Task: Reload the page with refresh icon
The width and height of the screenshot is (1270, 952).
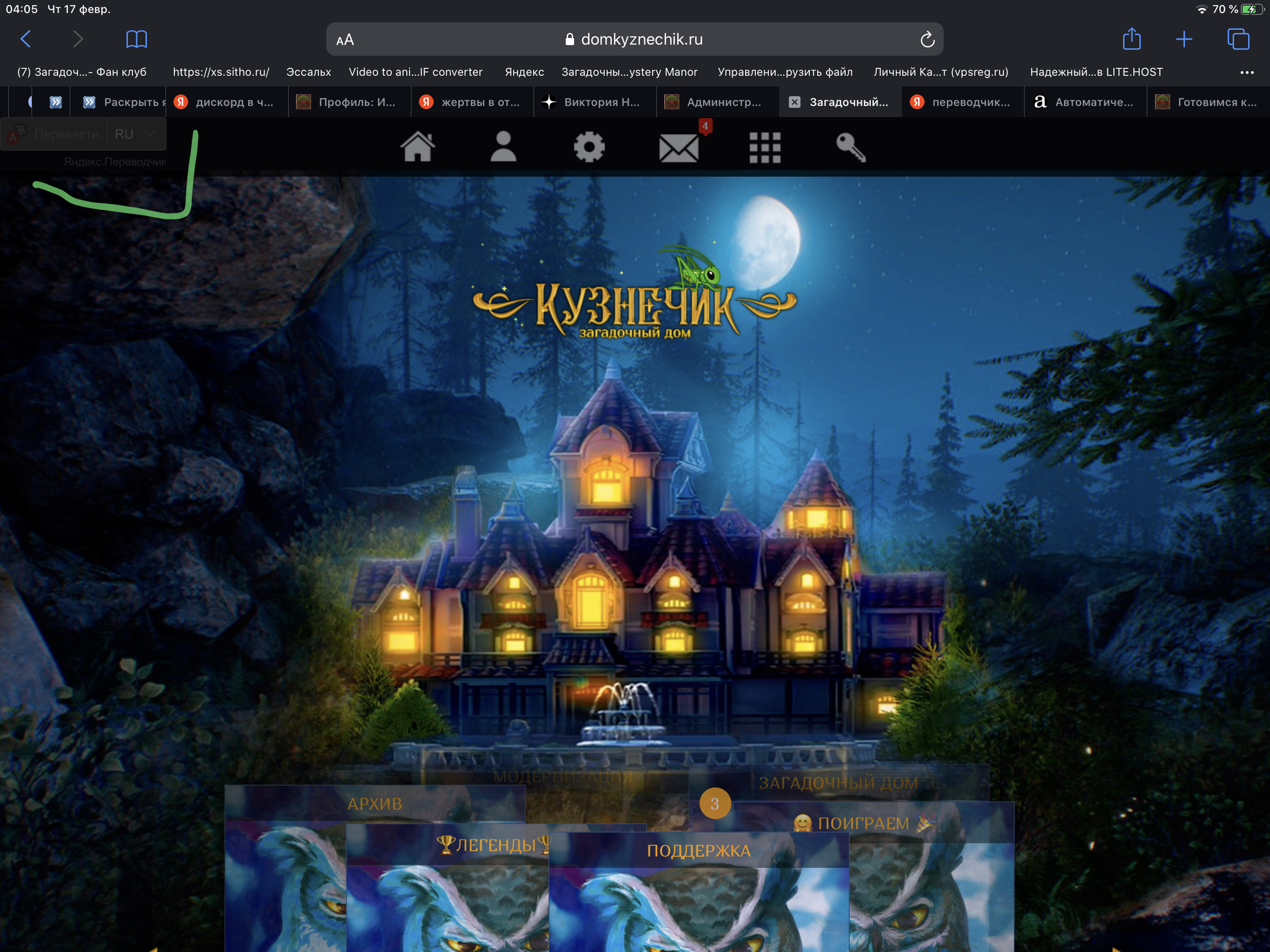Action: [x=927, y=40]
